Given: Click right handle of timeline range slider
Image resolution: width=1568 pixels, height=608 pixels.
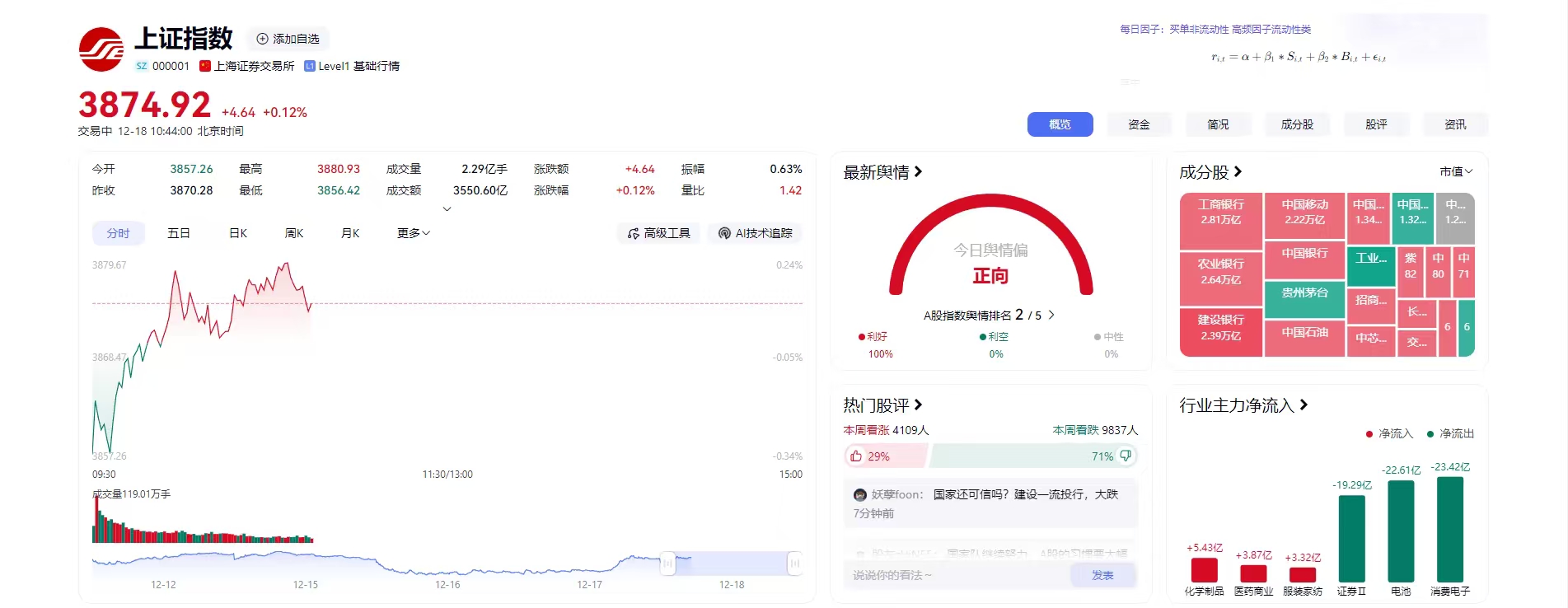Looking at the screenshot, I should coord(794,564).
